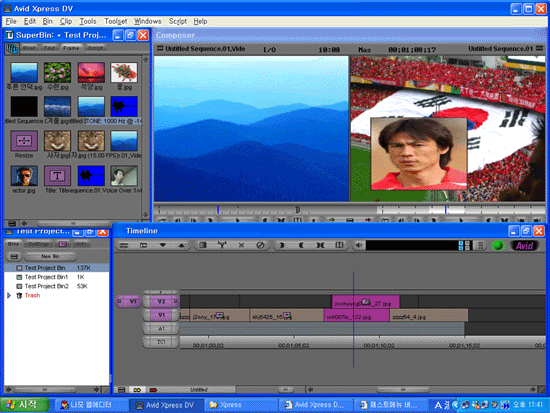Click the Mark Out icon in Timeline toolbar
Viewport: 550px width, 413px height.
(301, 245)
